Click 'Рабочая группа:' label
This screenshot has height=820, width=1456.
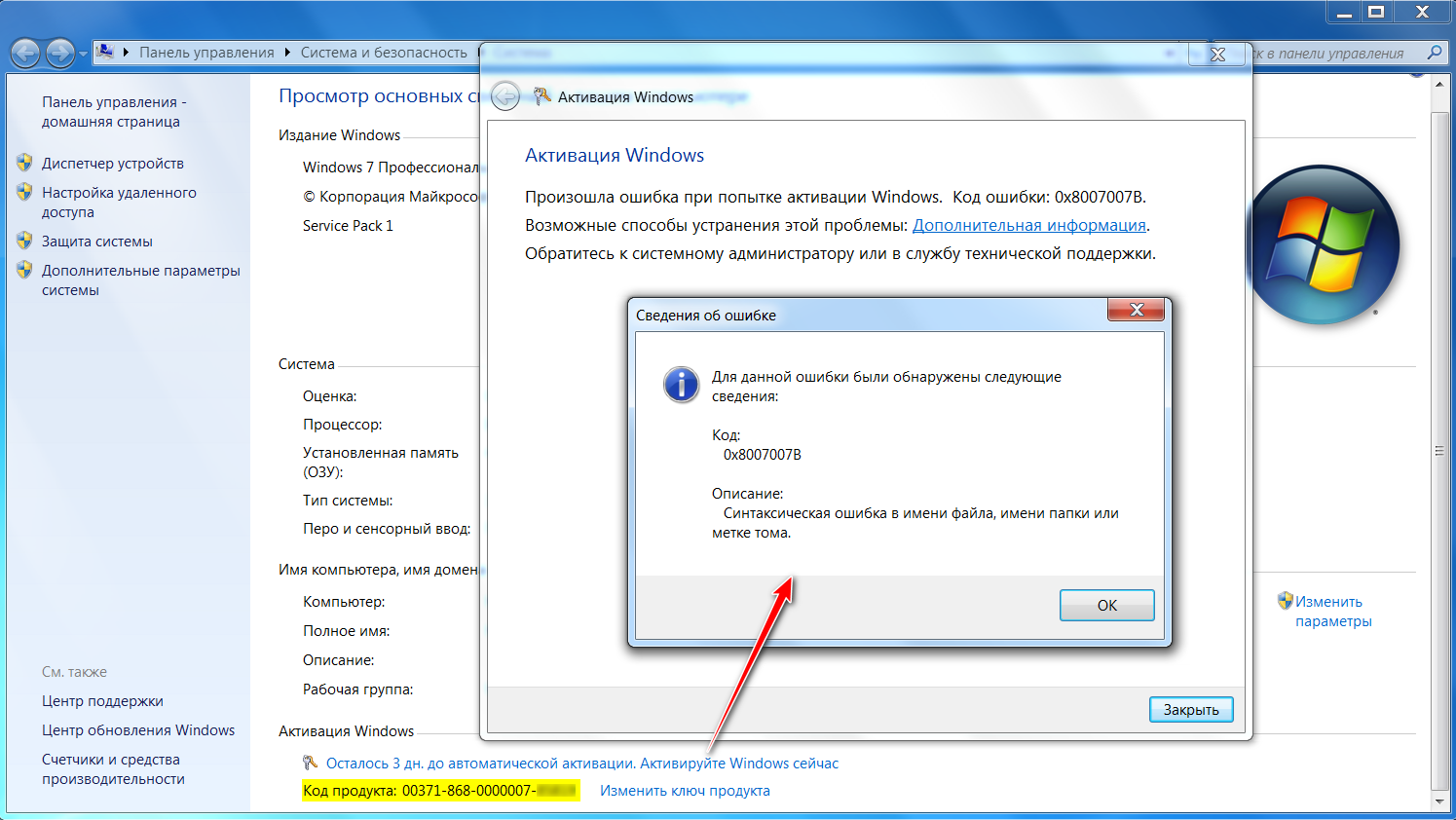point(357,690)
